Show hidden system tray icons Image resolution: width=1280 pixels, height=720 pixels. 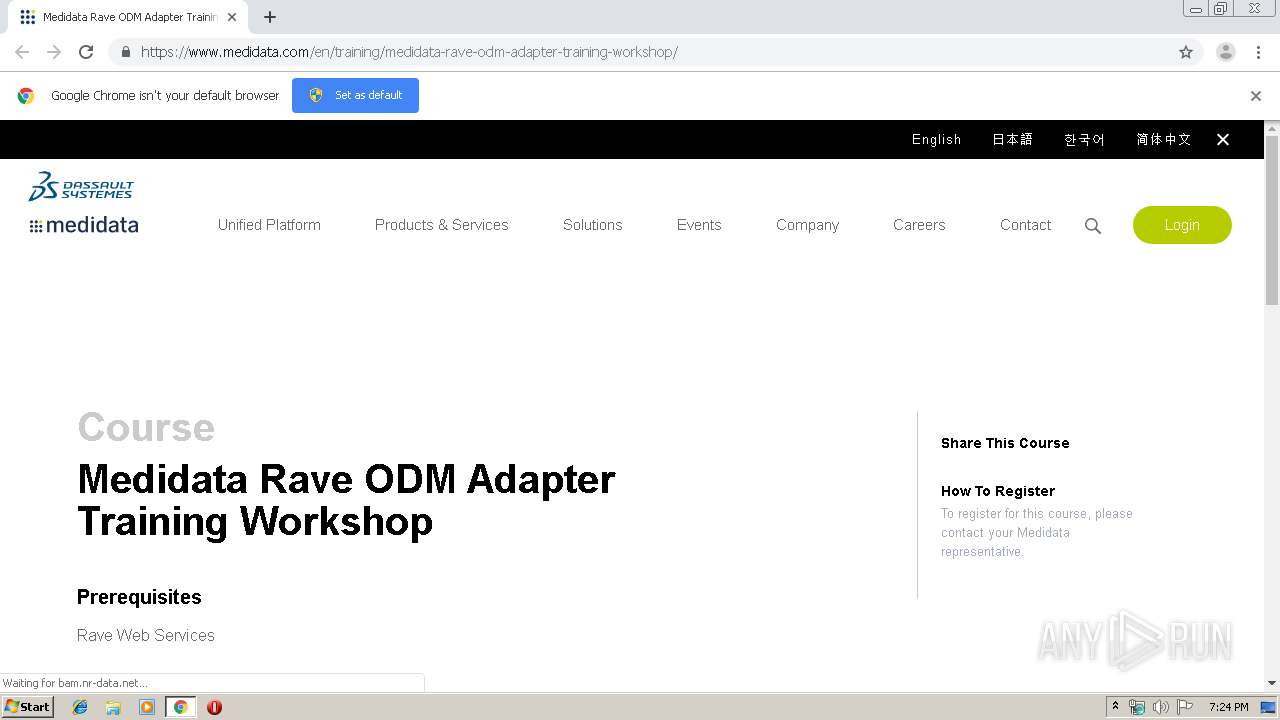click(x=1115, y=707)
